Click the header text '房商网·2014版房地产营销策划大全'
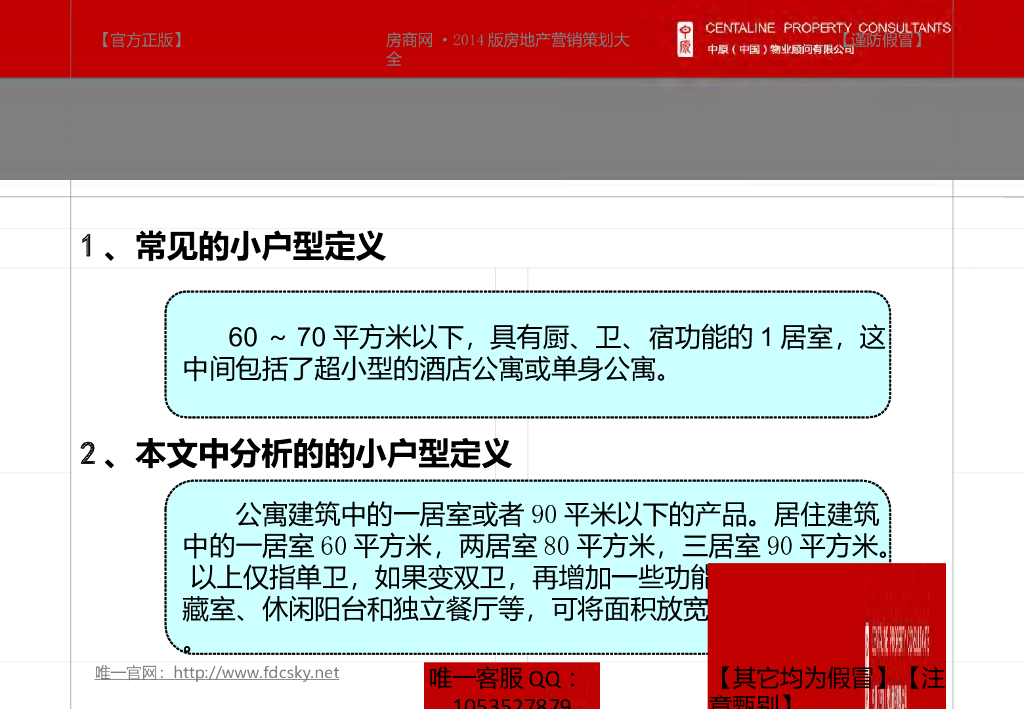The height and width of the screenshot is (709, 1024). coord(507,49)
